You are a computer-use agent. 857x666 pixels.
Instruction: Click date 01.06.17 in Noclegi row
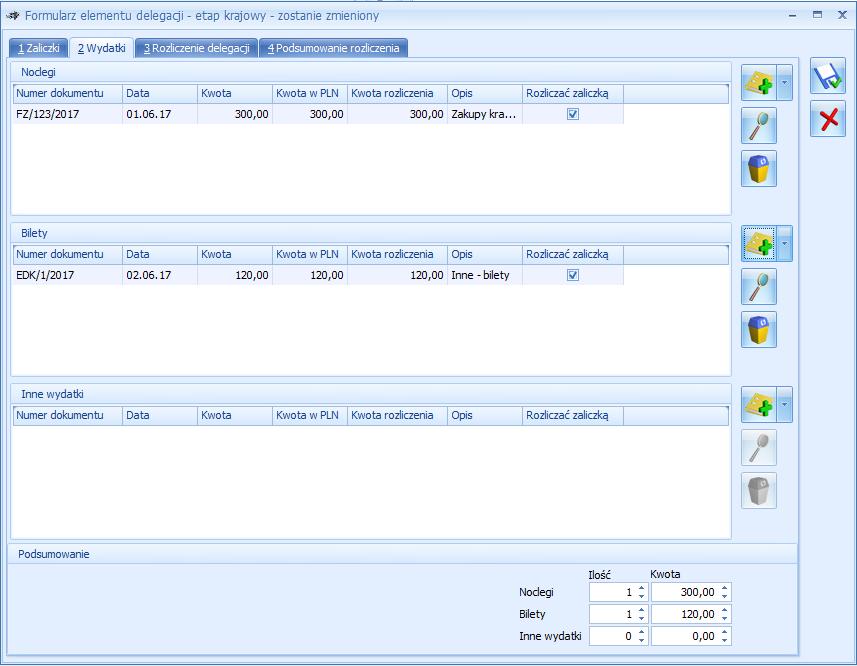click(x=160, y=114)
